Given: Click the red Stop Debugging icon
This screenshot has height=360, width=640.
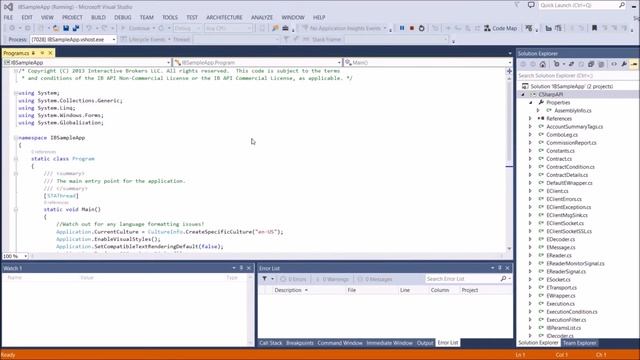Looking at the screenshot, I should pos(412,28).
